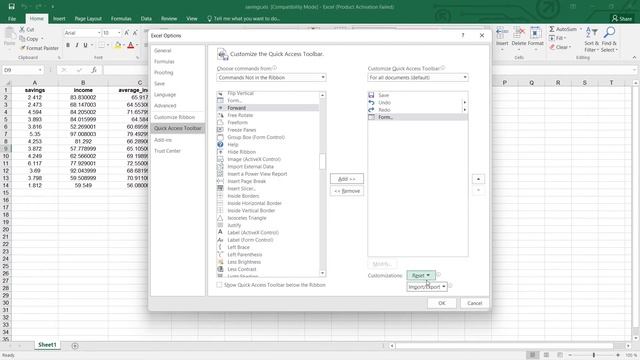
Task: Choose Label (Form Control) command
Action: (x=268, y=240)
